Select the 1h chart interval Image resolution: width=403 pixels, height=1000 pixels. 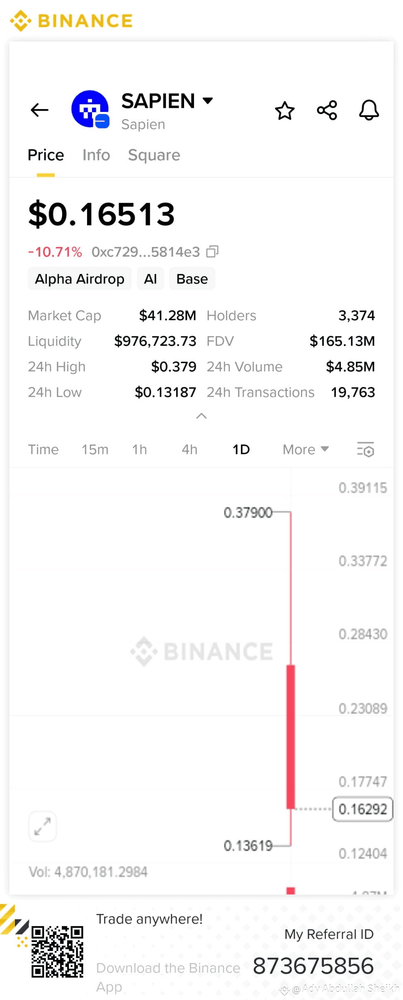139,450
